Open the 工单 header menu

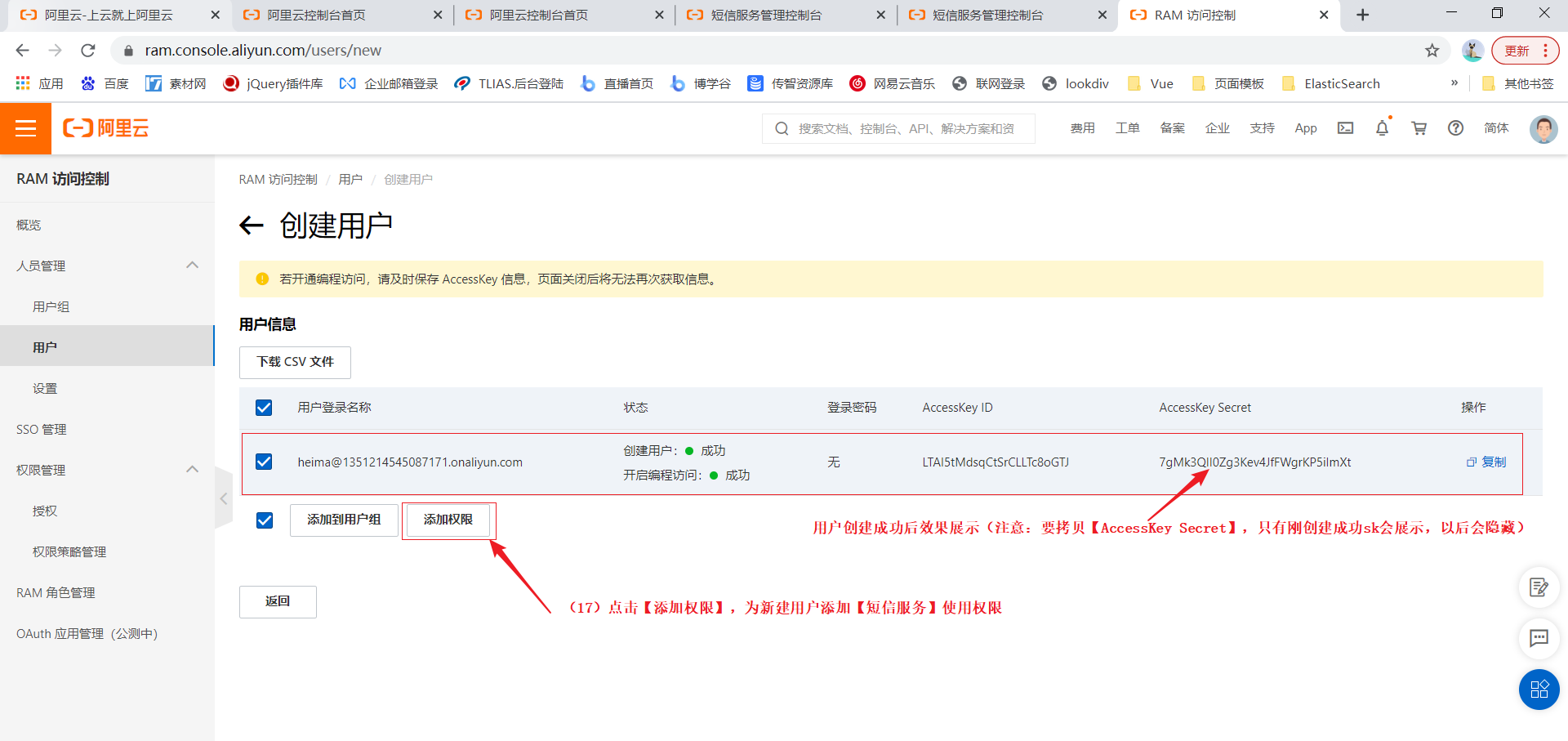click(1127, 128)
